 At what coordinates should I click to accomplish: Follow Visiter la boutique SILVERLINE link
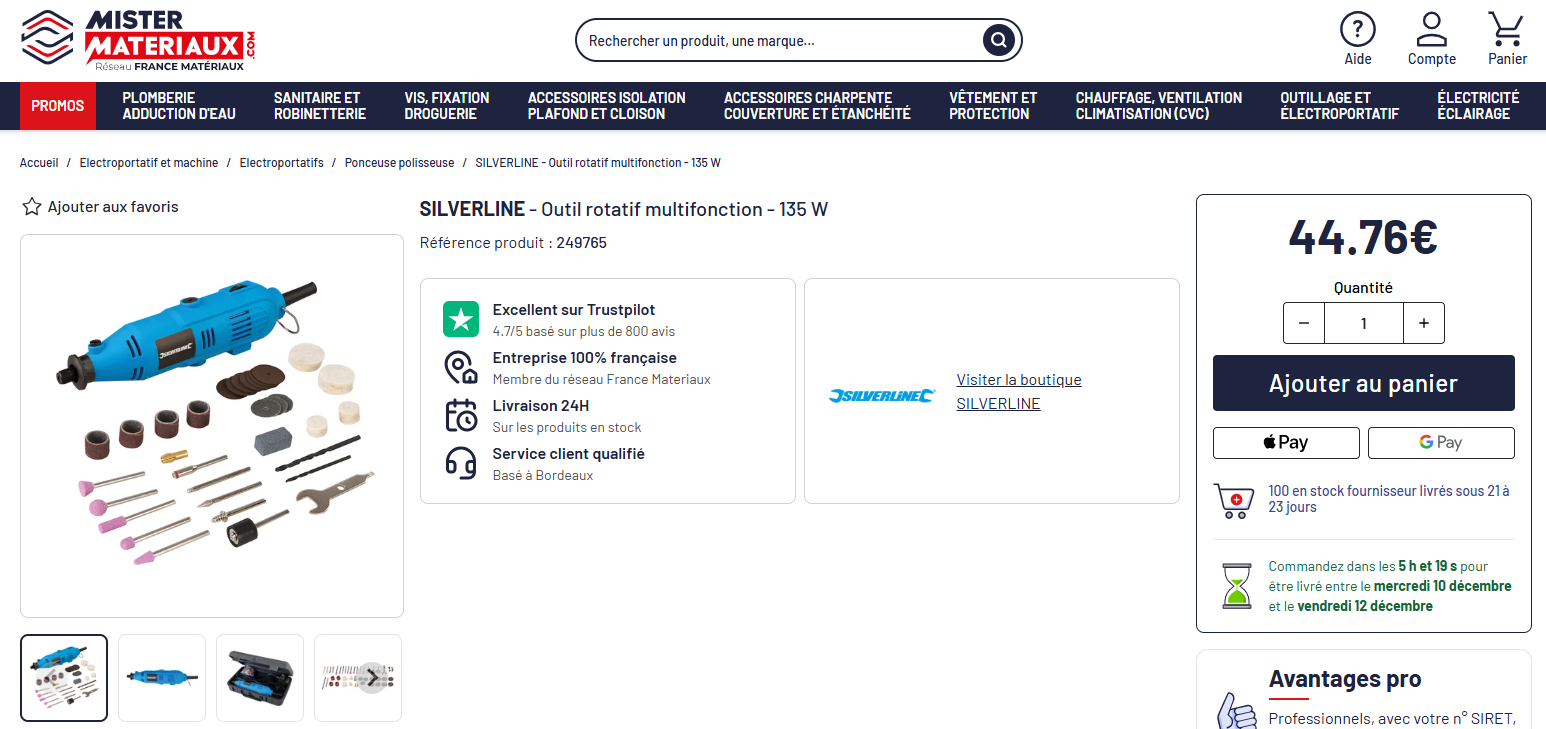[1018, 391]
